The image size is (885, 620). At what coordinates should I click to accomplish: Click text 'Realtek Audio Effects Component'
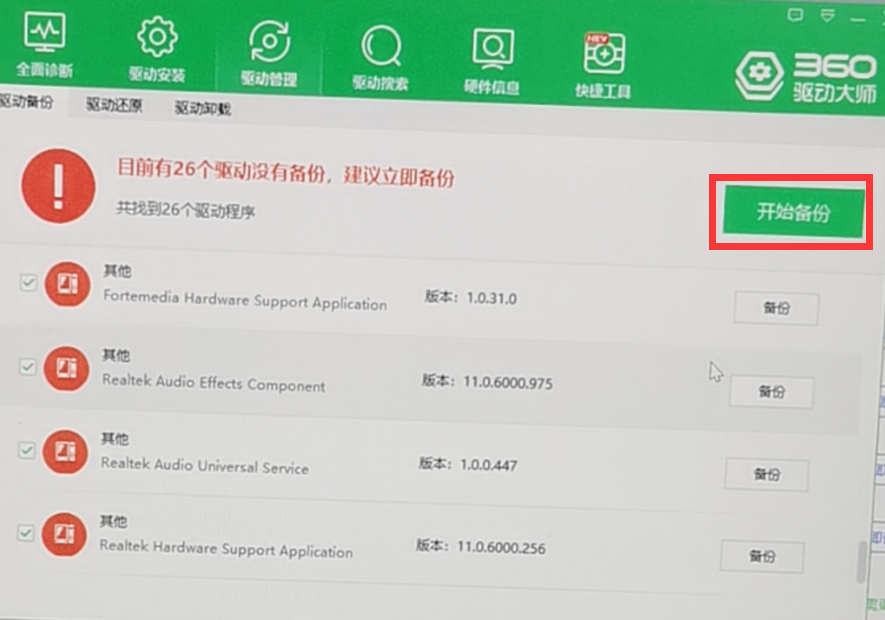click(213, 383)
